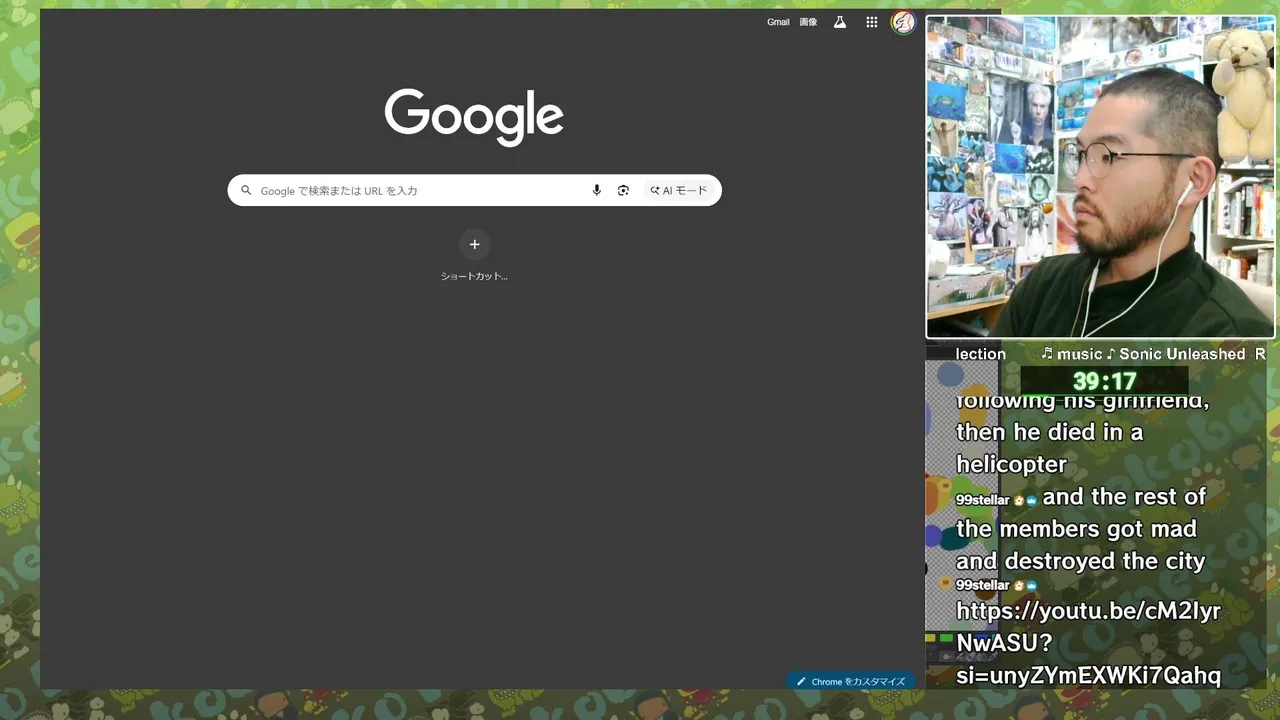Click the 39:17 timer display

(x=1104, y=381)
